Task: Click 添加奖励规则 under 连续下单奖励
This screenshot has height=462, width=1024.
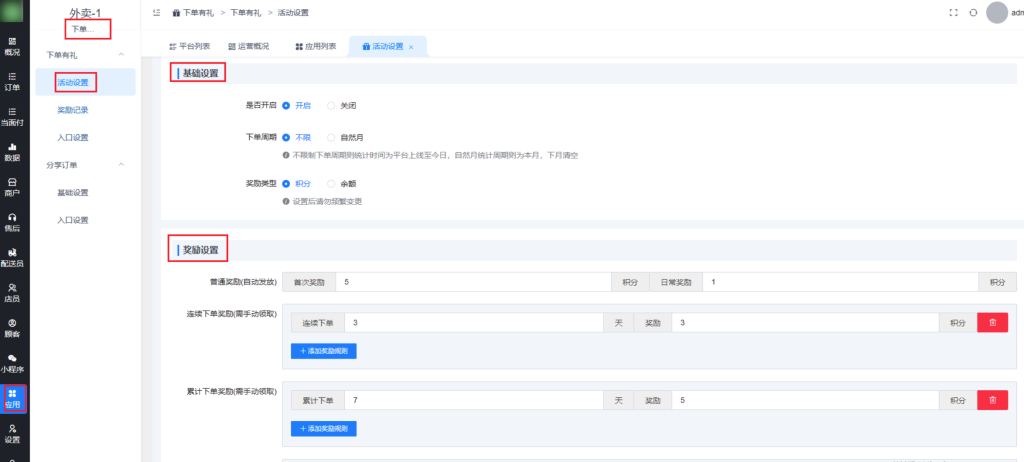Action: (x=324, y=351)
